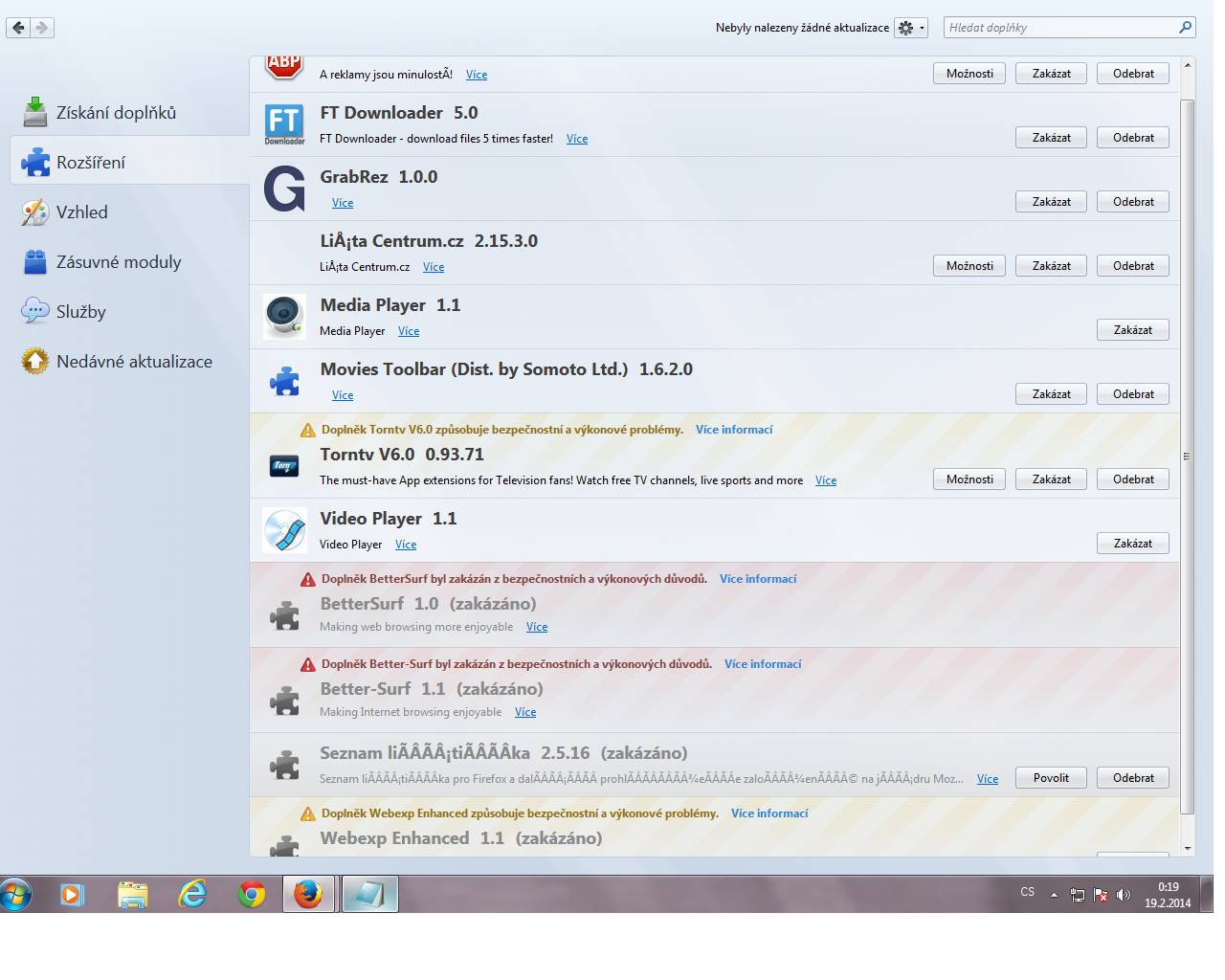
Task: Open the gear tools dropdown menu
Action: point(911,28)
